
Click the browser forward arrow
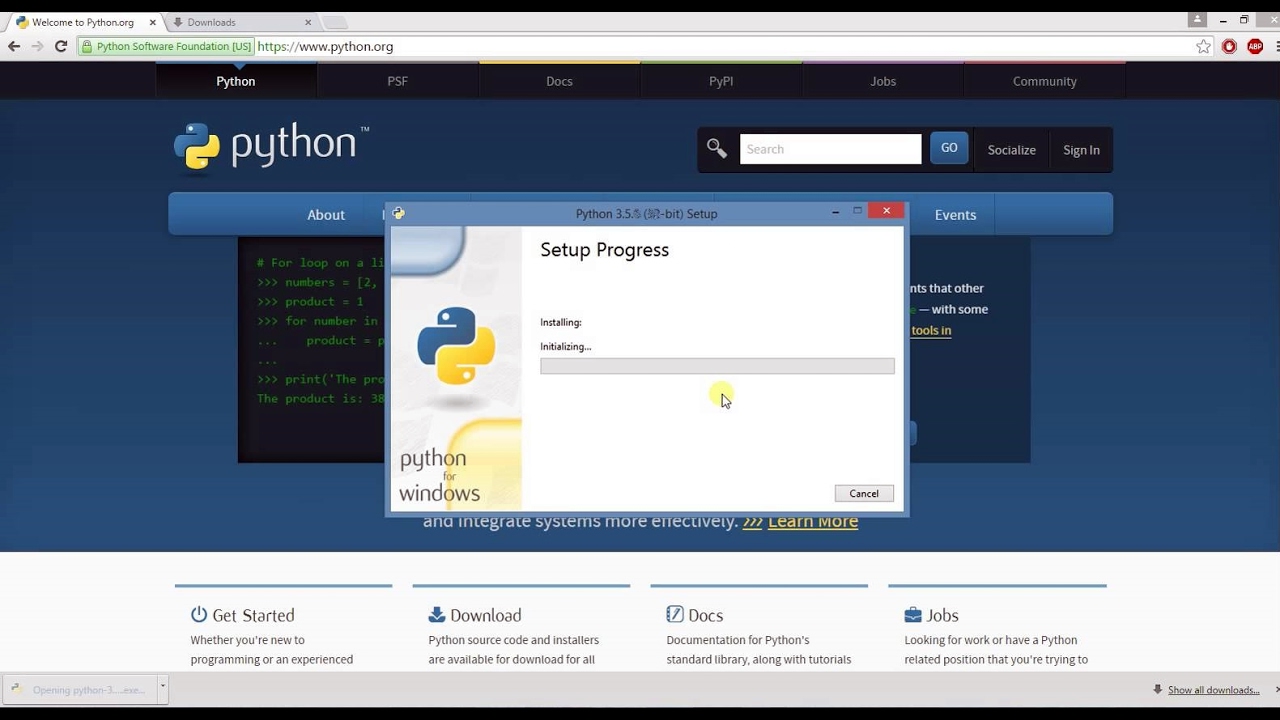pos(37,46)
